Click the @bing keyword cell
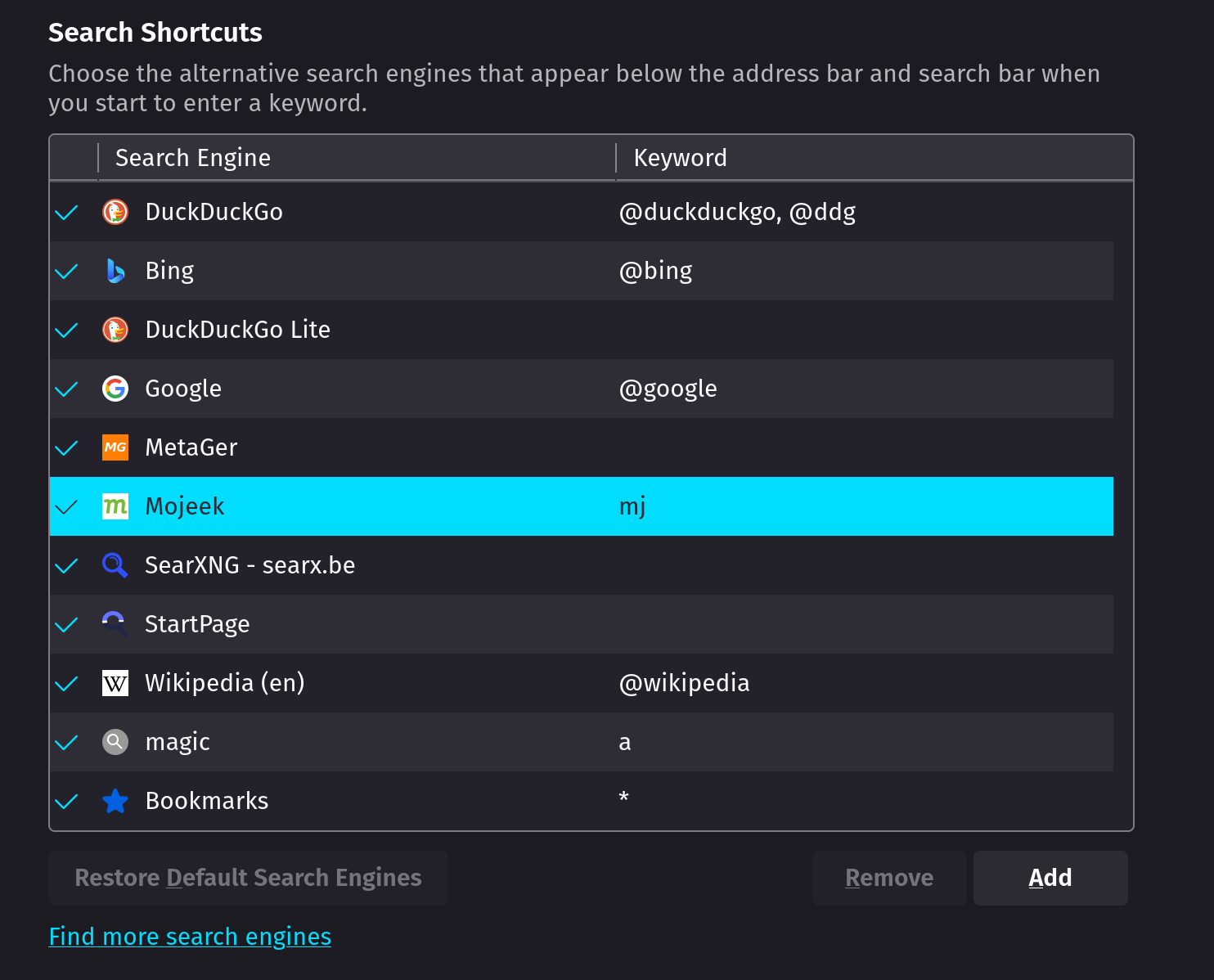The width and height of the screenshot is (1214, 980). pyautogui.click(x=655, y=271)
